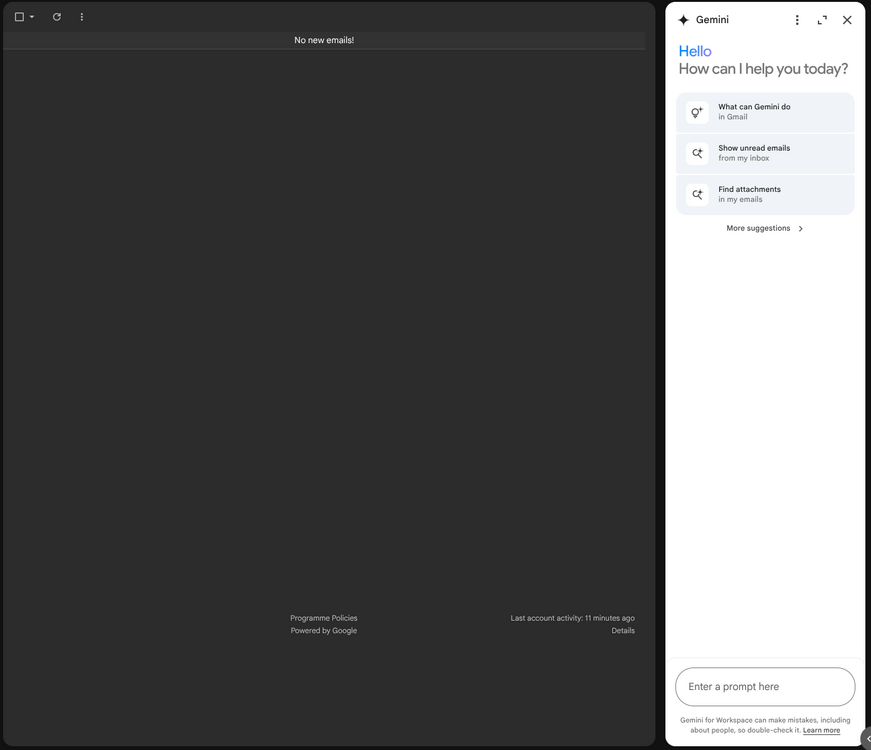This screenshot has width=871, height=750.
Task: Click the search sparkle icon for unread emails
Action: click(697, 153)
